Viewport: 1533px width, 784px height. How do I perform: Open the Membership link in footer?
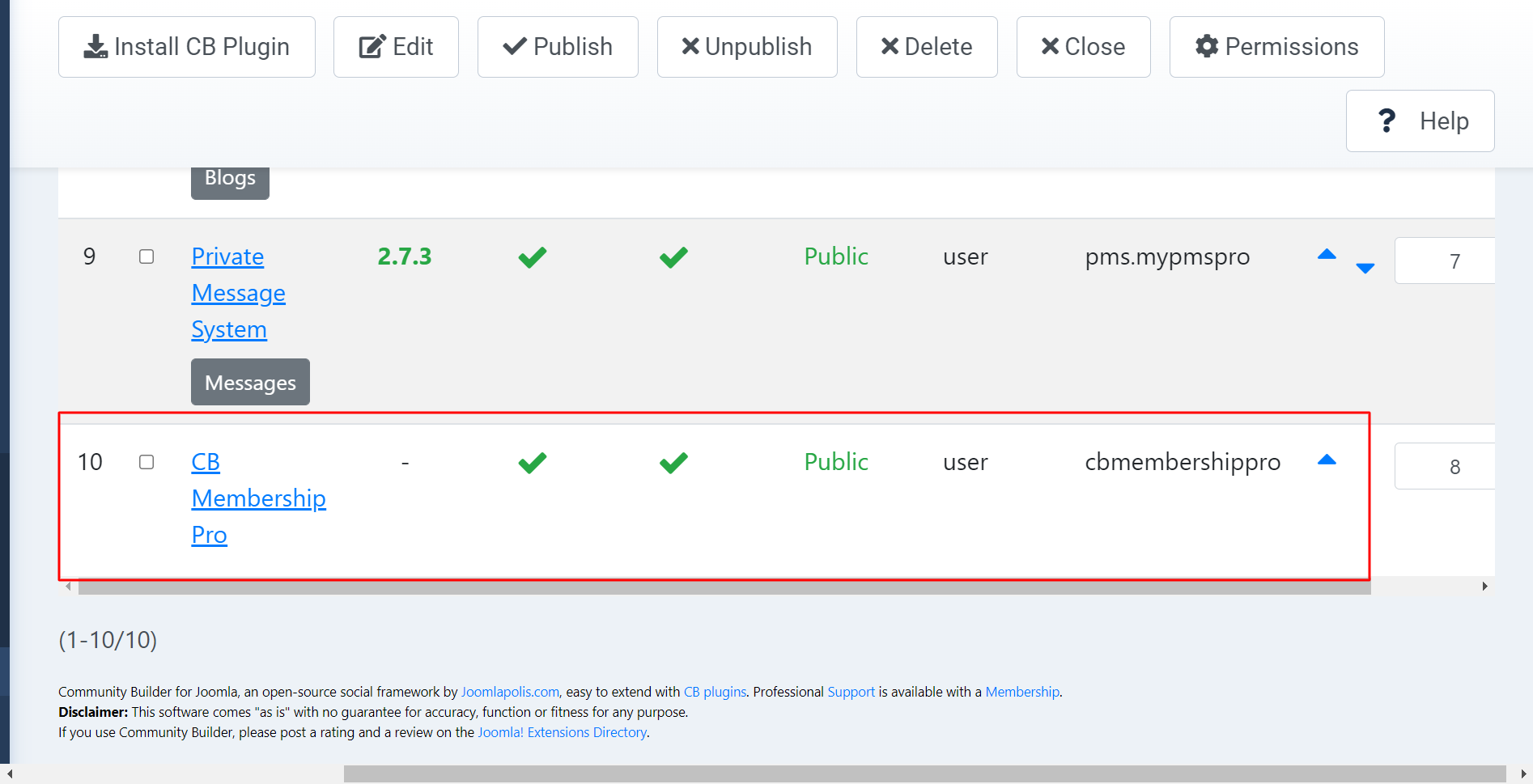coord(1022,692)
